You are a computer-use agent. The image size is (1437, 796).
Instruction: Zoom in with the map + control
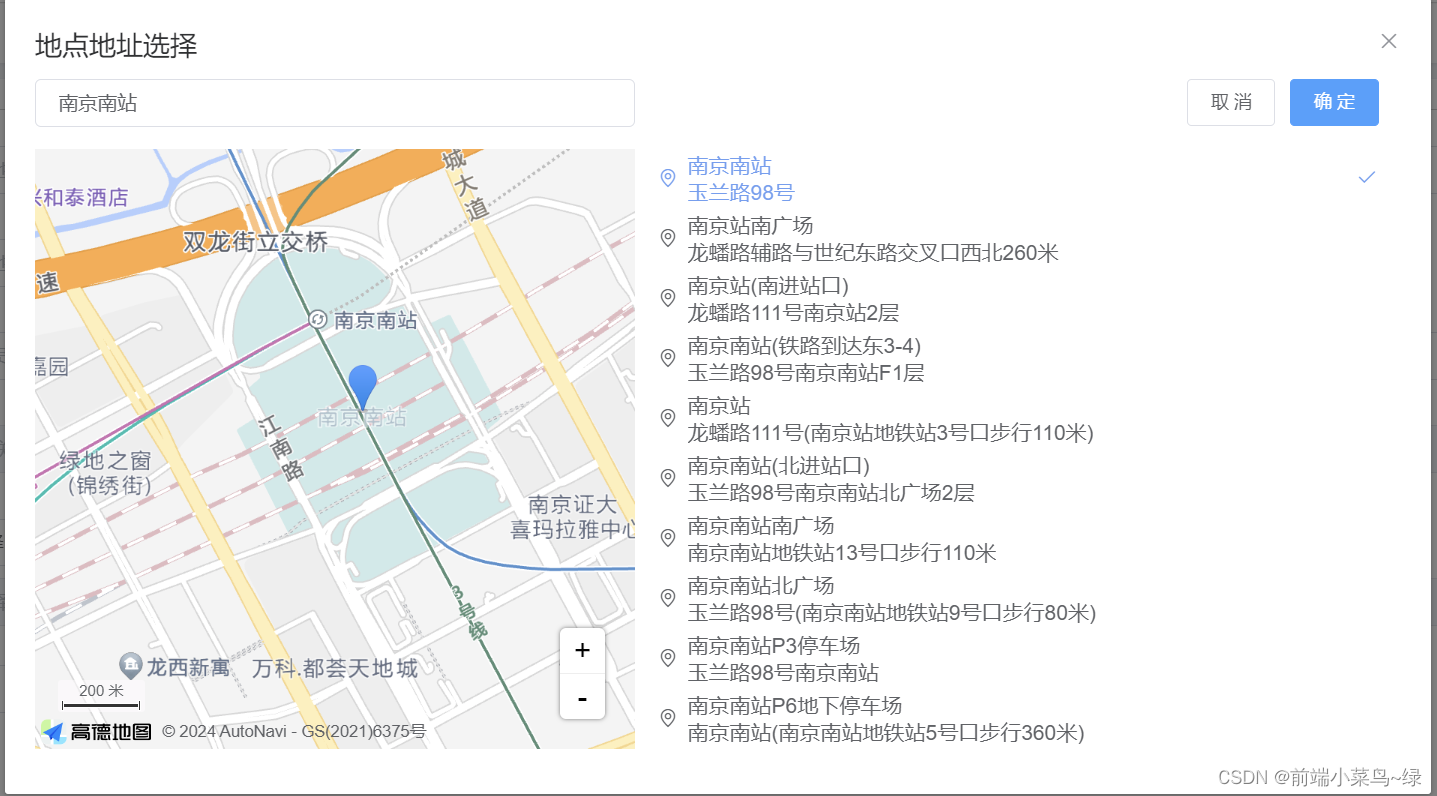pyautogui.click(x=582, y=649)
